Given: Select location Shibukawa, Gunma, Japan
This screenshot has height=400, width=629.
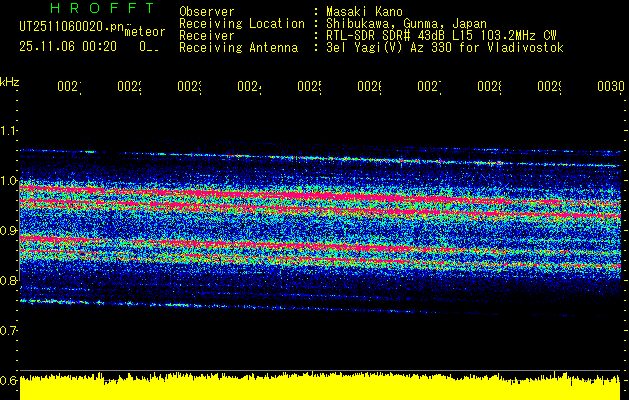Looking at the screenshot, I should click(x=406, y=24).
